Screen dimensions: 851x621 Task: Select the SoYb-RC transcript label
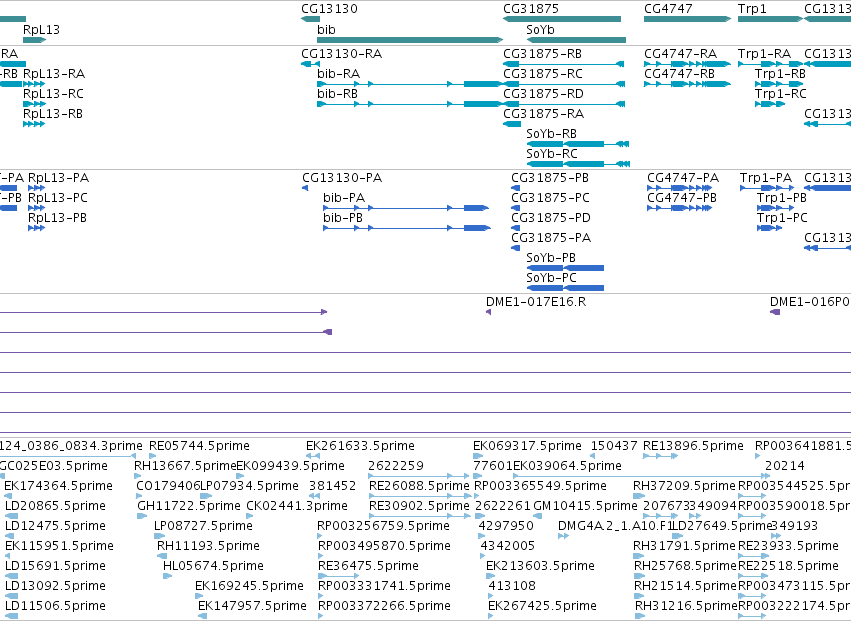point(551,154)
